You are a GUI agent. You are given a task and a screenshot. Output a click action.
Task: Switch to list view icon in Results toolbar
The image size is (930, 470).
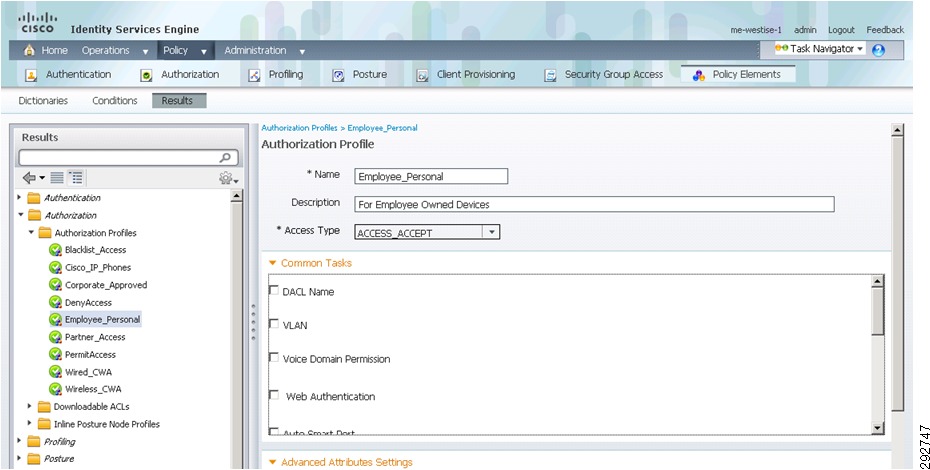click(57, 177)
